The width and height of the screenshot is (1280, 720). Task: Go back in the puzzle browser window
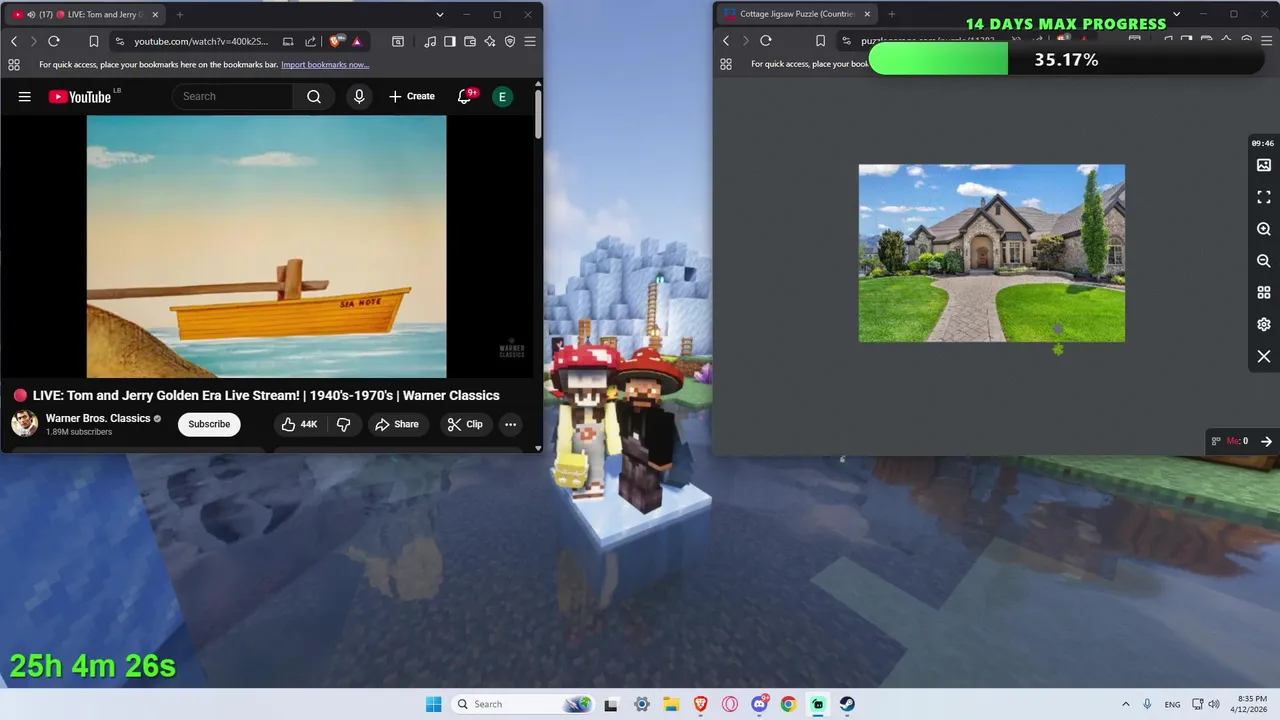coord(726,41)
